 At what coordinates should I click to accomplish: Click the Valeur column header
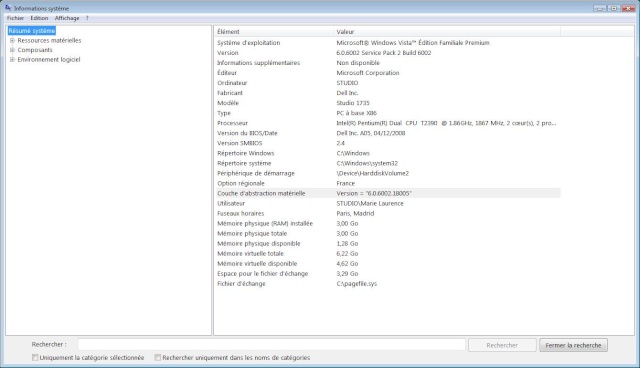(447, 31)
